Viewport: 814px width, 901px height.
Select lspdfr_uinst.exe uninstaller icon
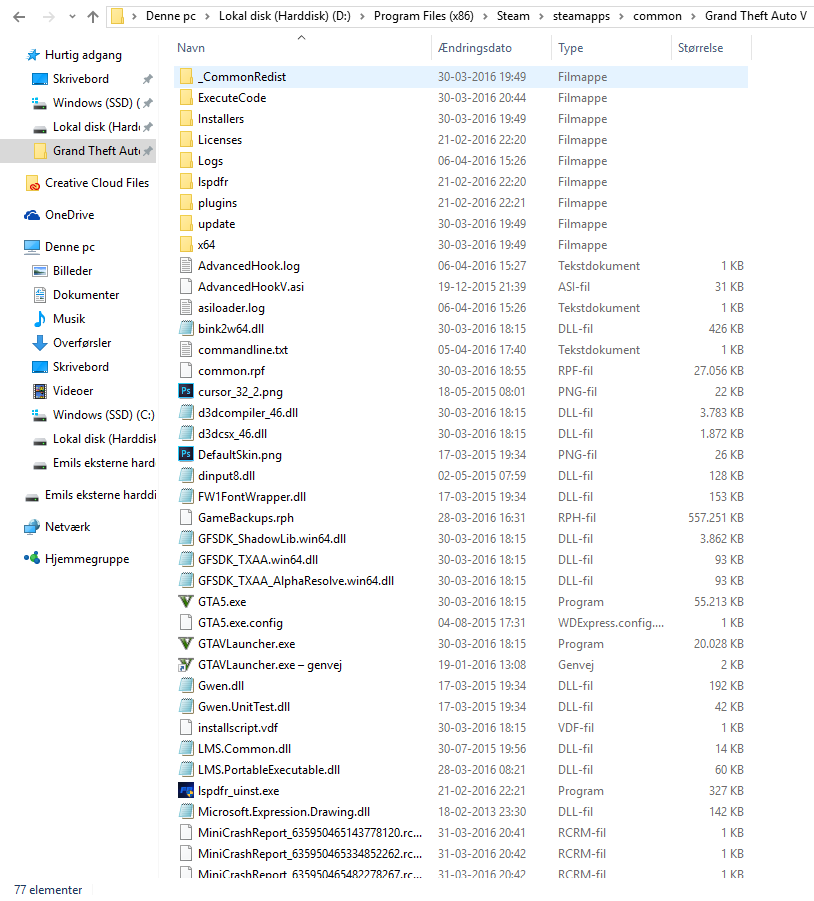coord(186,791)
